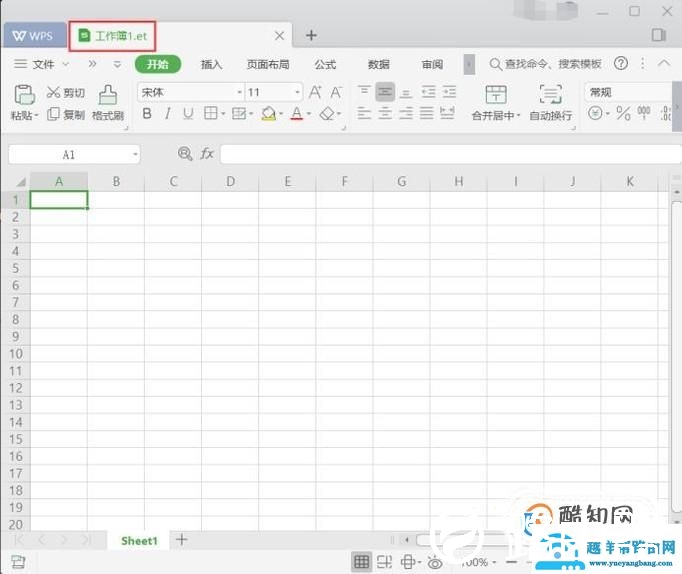The width and height of the screenshot is (682, 574).
Task: Toggle eye protection mode icon
Action: pyautogui.click(x=435, y=563)
